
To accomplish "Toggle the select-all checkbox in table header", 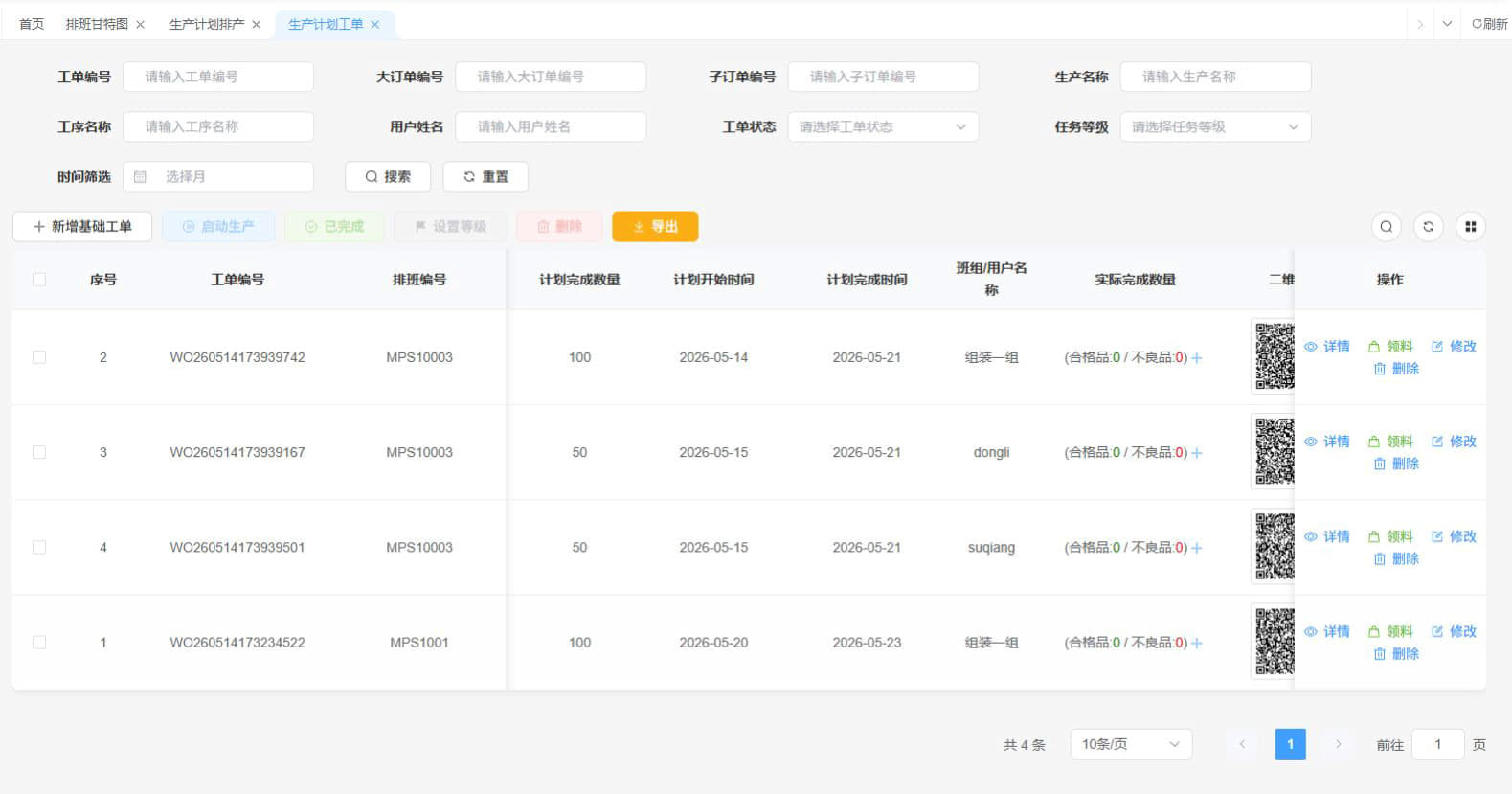I will (x=39, y=280).
